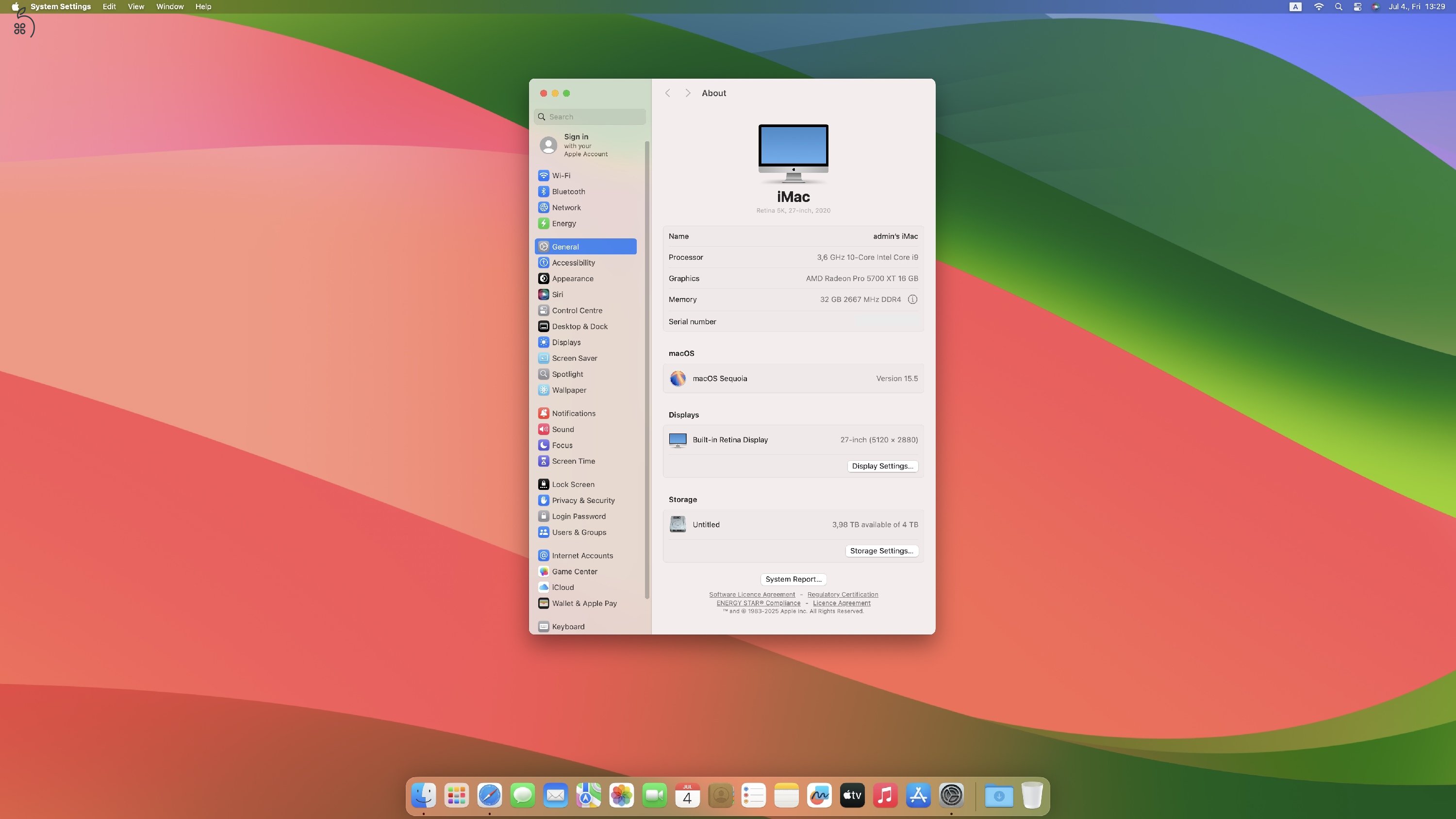Open the Apple menu
1456x819 pixels.
(x=15, y=7)
